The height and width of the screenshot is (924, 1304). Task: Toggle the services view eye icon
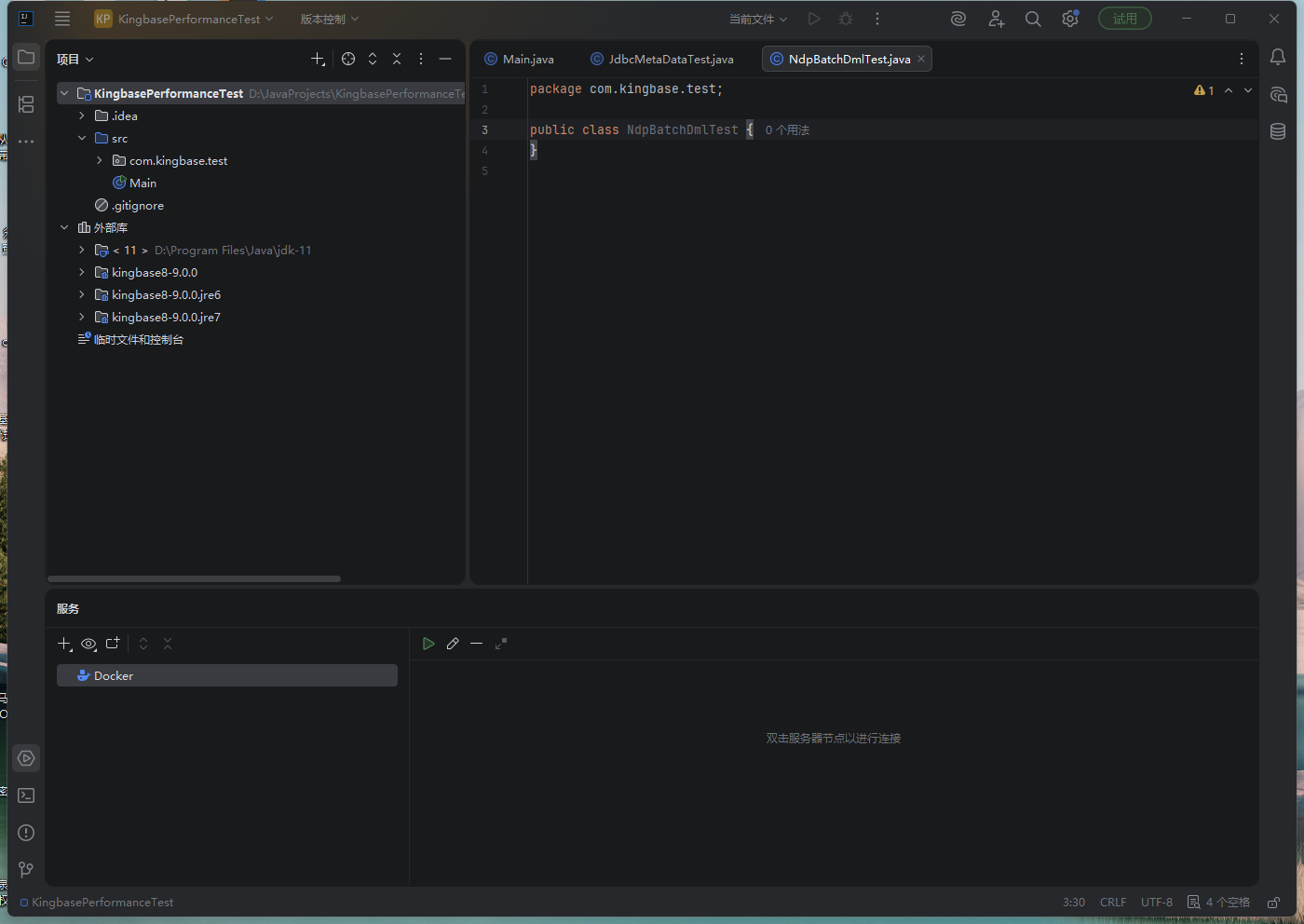88,644
